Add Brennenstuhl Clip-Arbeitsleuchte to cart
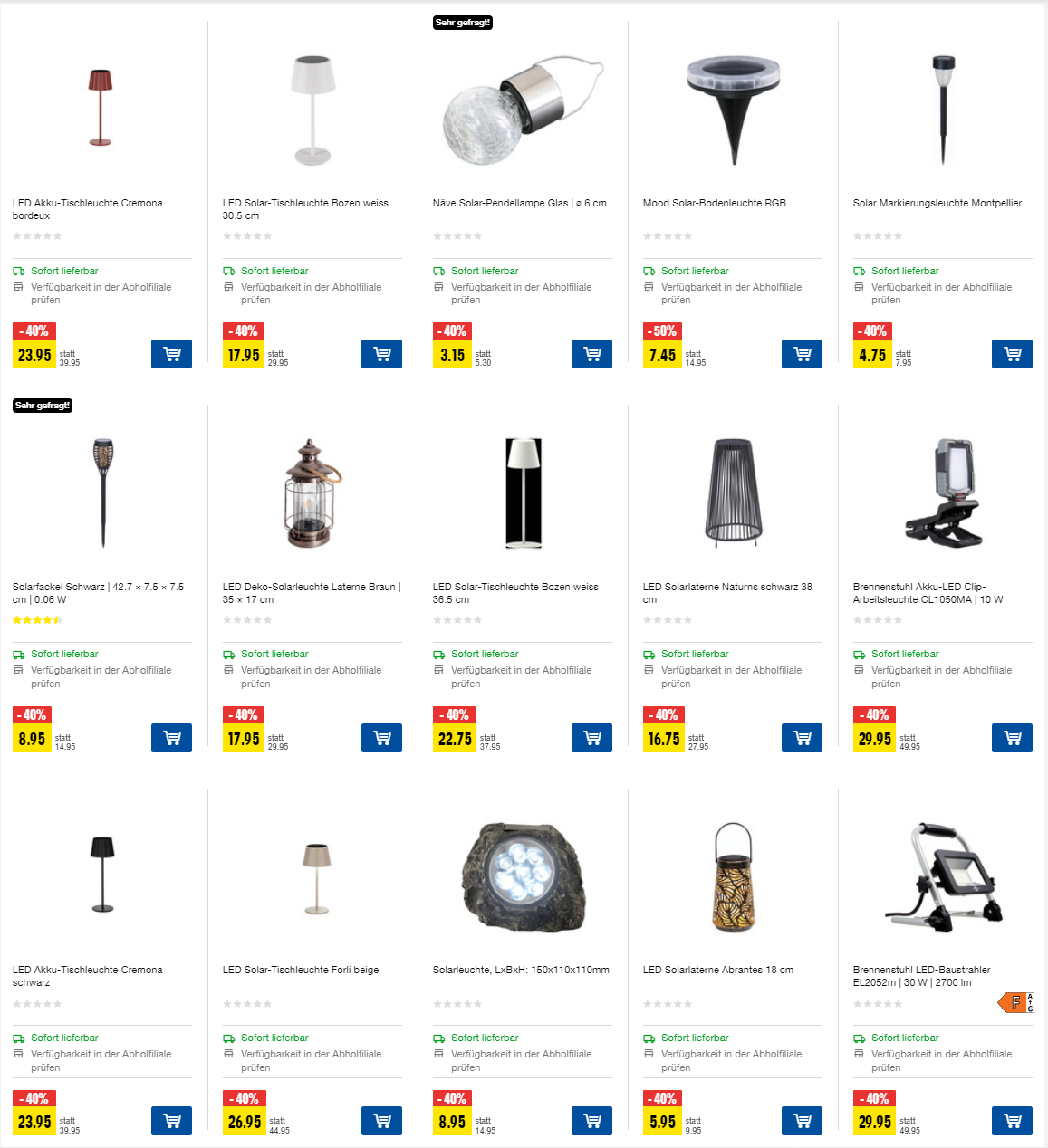The width and height of the screenshot is (1048, 1148). click(1012, 738)
